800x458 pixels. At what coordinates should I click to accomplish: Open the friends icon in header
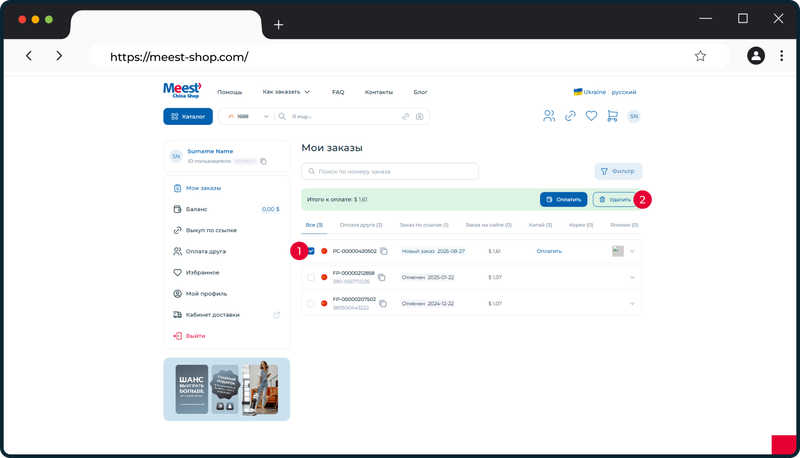549,116
